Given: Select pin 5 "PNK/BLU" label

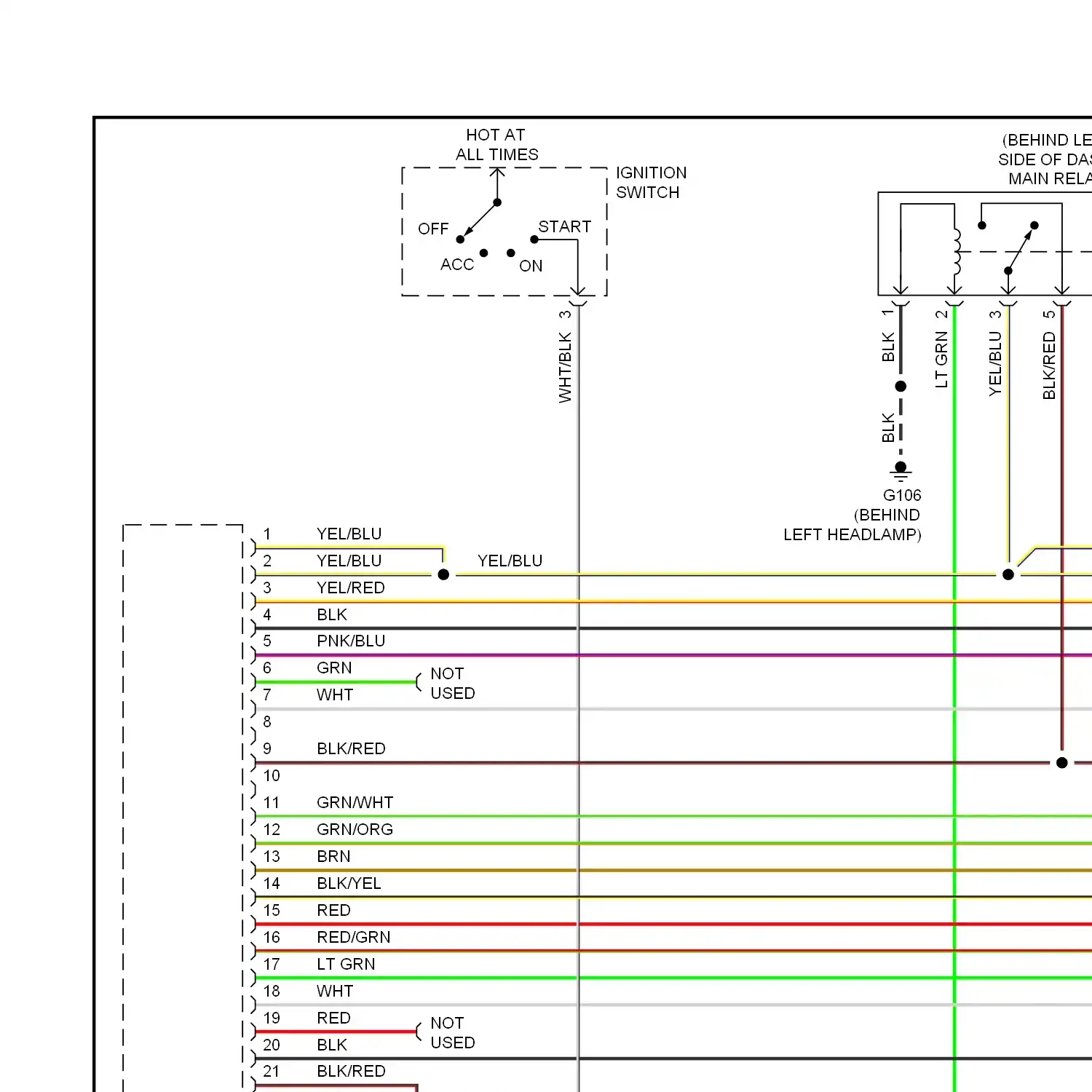Looking at the screenshot, I should [351, 641].
